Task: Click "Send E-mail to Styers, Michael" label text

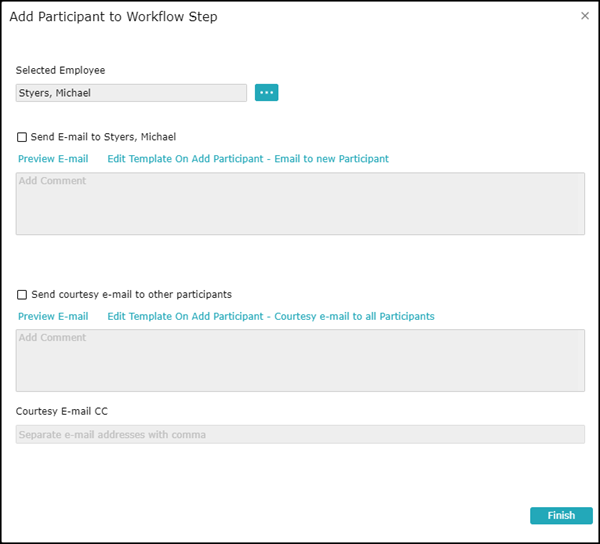Action: point(104,137)
